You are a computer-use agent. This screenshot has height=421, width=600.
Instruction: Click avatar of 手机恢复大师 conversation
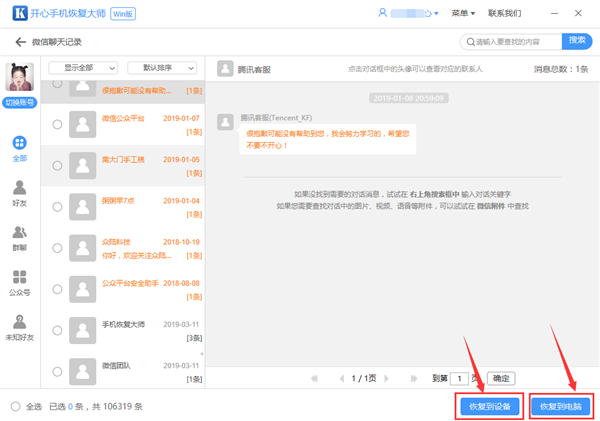pyautogui.click(x=82, y=330)
